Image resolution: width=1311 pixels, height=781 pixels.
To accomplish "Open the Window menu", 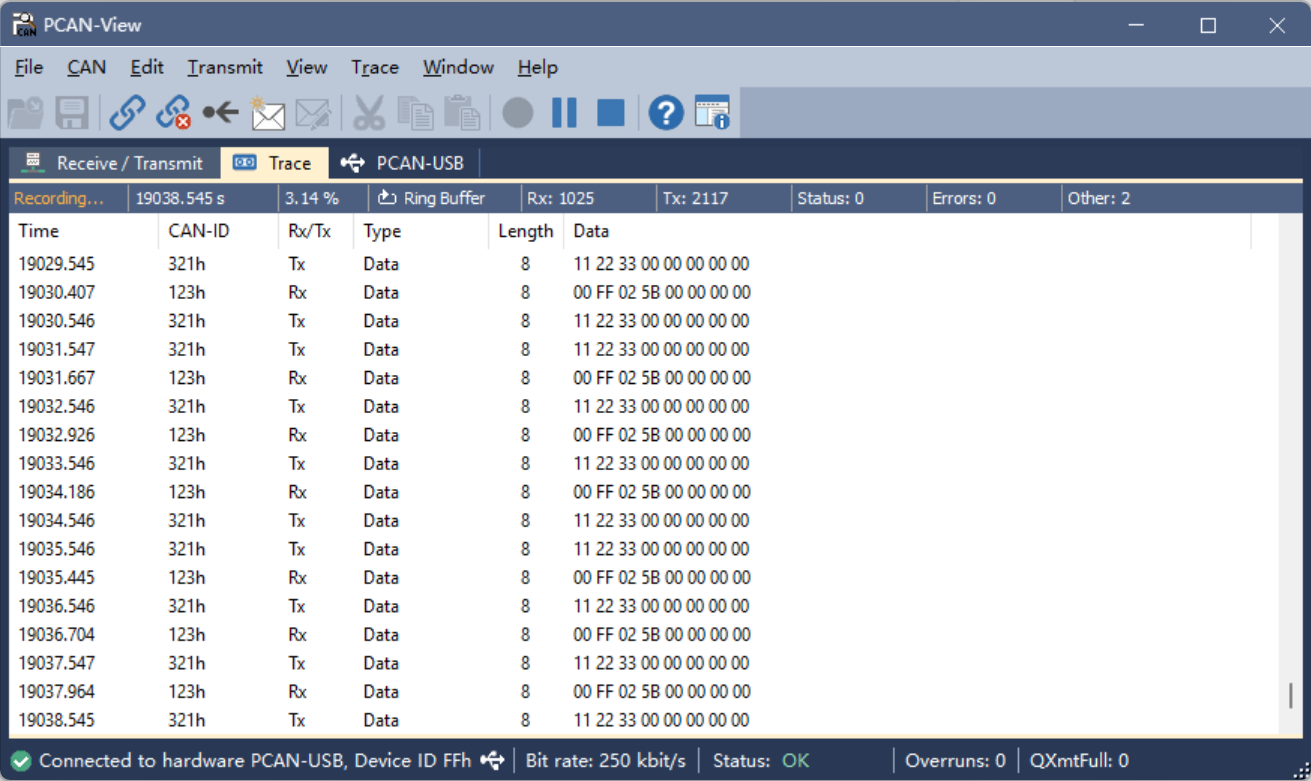I will 458,67.
